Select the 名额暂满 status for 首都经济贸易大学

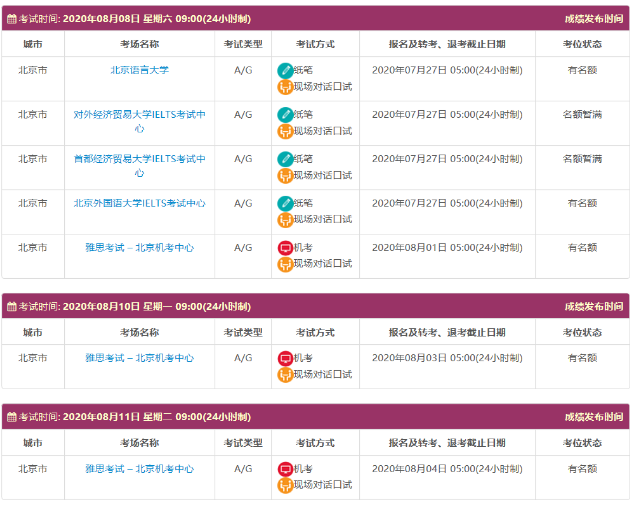(x=582, y=159)
